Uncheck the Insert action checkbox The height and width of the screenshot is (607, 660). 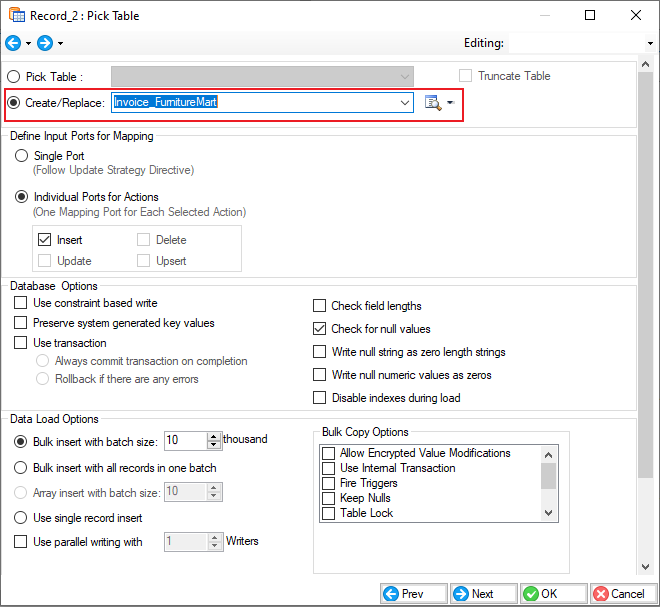(x=44, y=240)
